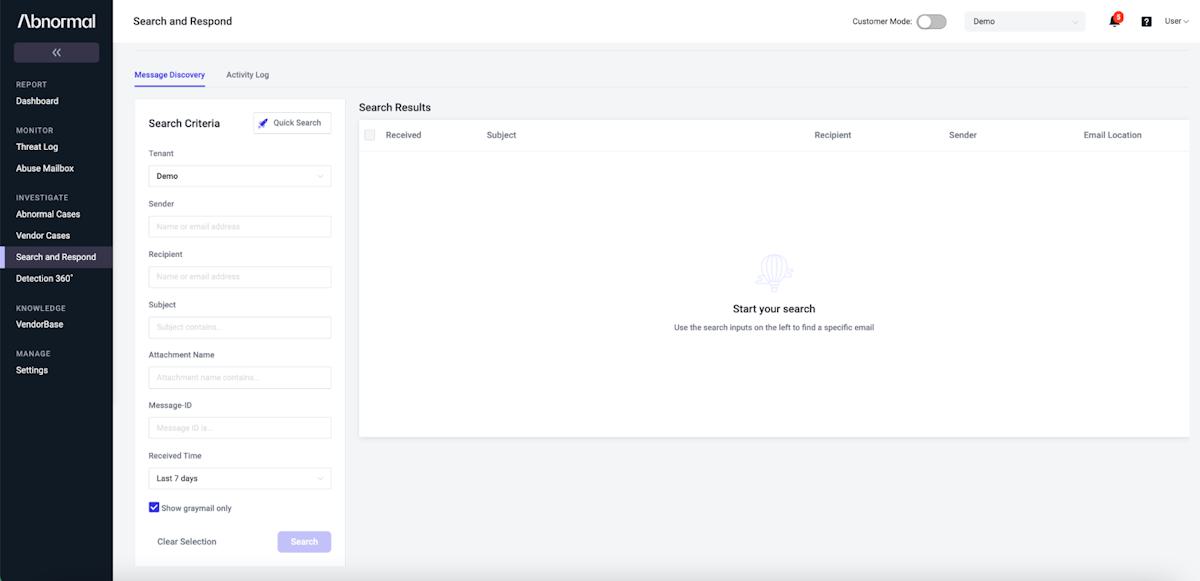Open Dashboard in sidebar

coord(37,101)
